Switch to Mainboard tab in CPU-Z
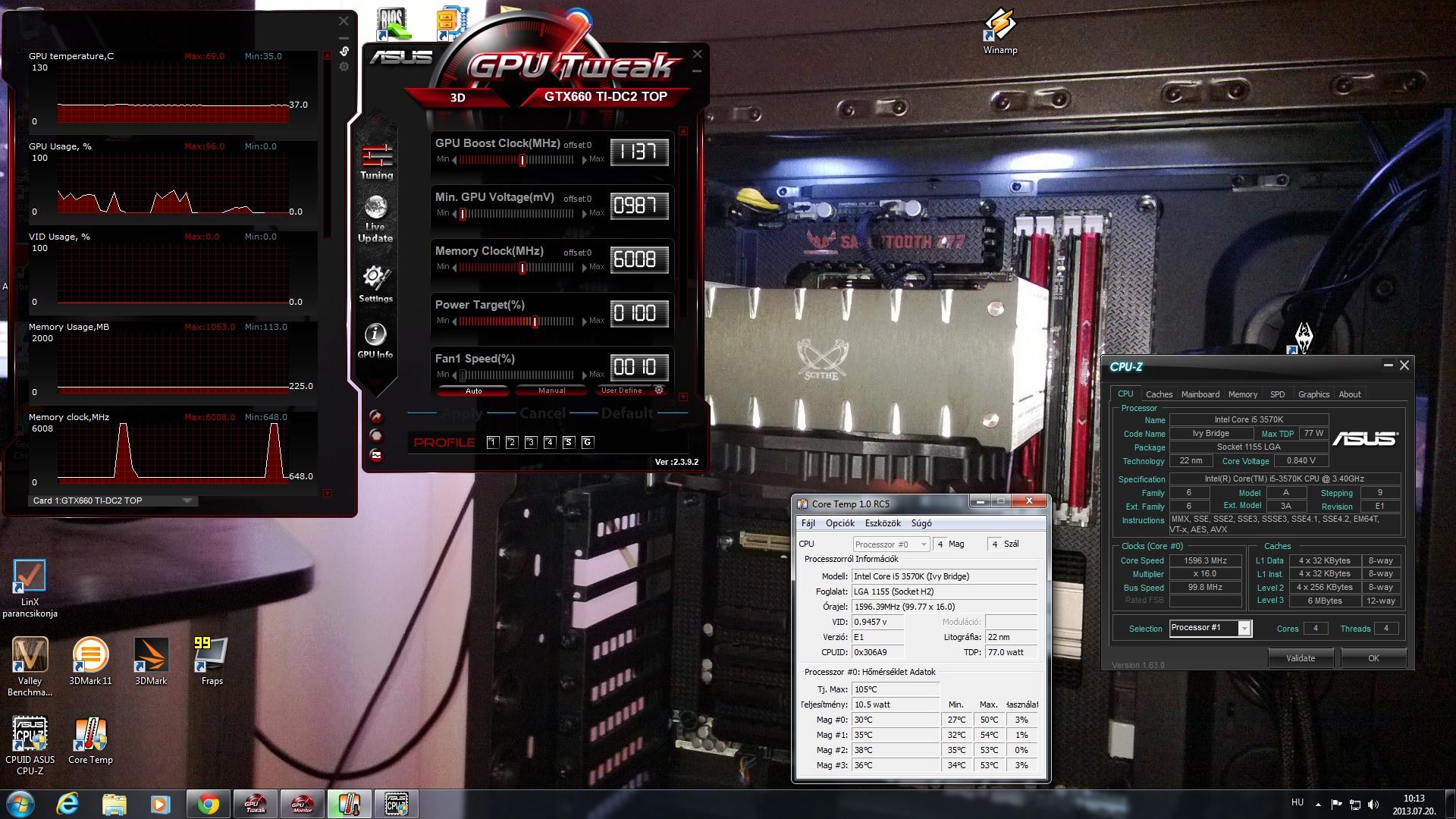Viewport: 1456px width, 819px height. pos(1200,394)
